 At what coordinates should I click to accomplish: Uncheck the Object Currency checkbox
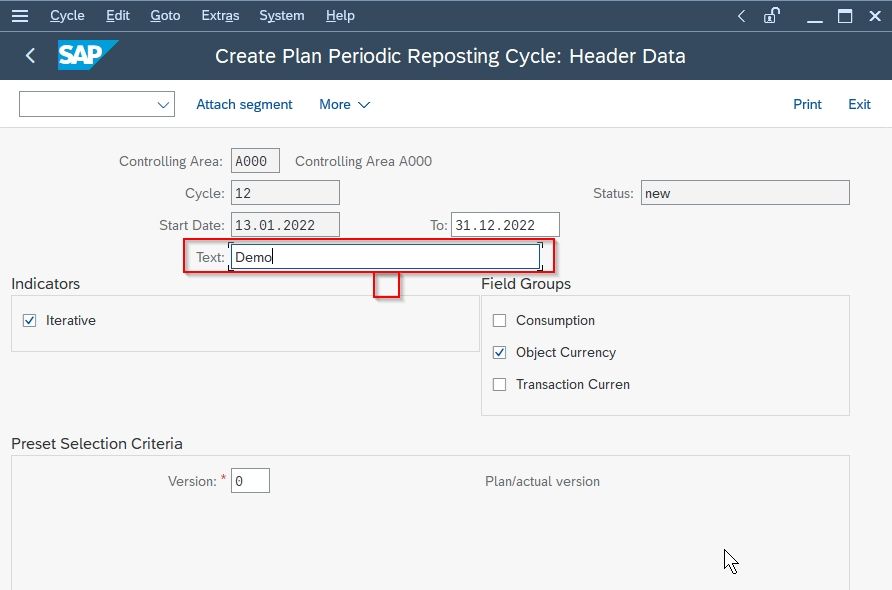pyautogui.click(x=499, y=353)
